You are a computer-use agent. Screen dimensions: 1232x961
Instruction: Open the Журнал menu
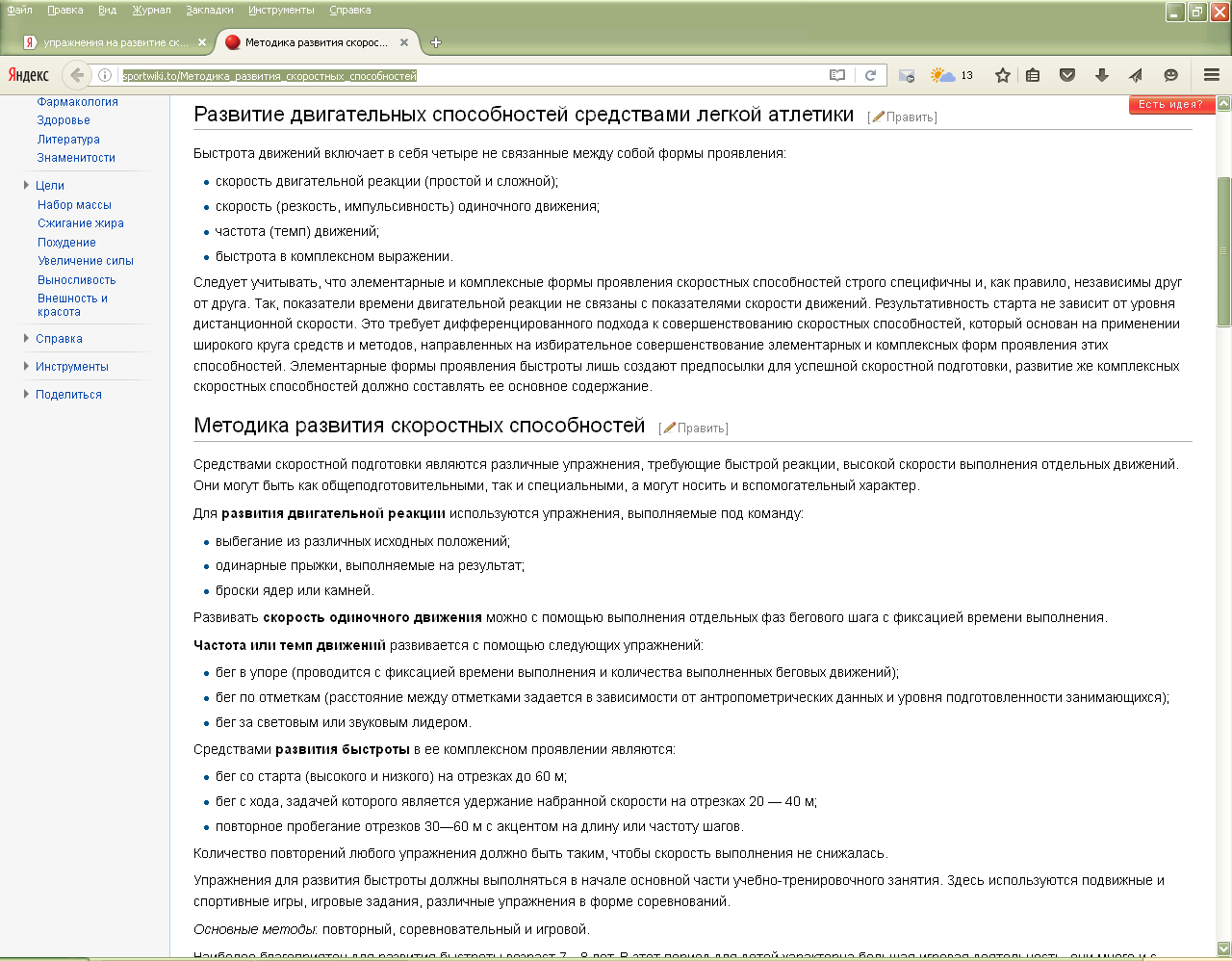pyautogui.click(x=151, y=10)
